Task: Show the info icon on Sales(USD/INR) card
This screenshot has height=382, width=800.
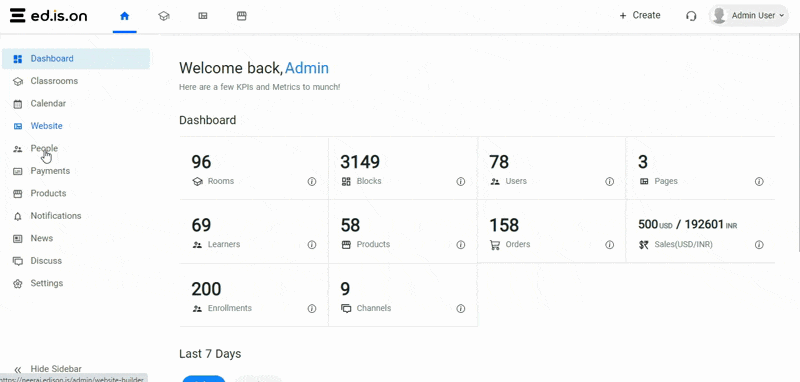Action: point(759,245)
